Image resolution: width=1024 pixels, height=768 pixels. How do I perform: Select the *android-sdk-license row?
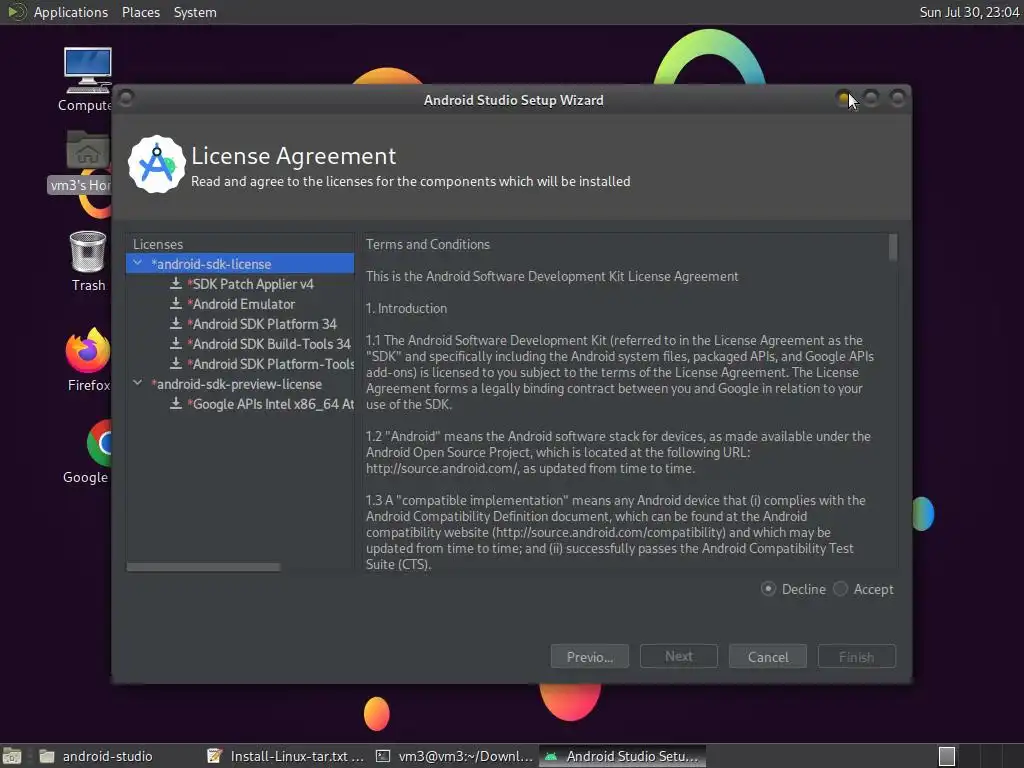tap(240, 264)
